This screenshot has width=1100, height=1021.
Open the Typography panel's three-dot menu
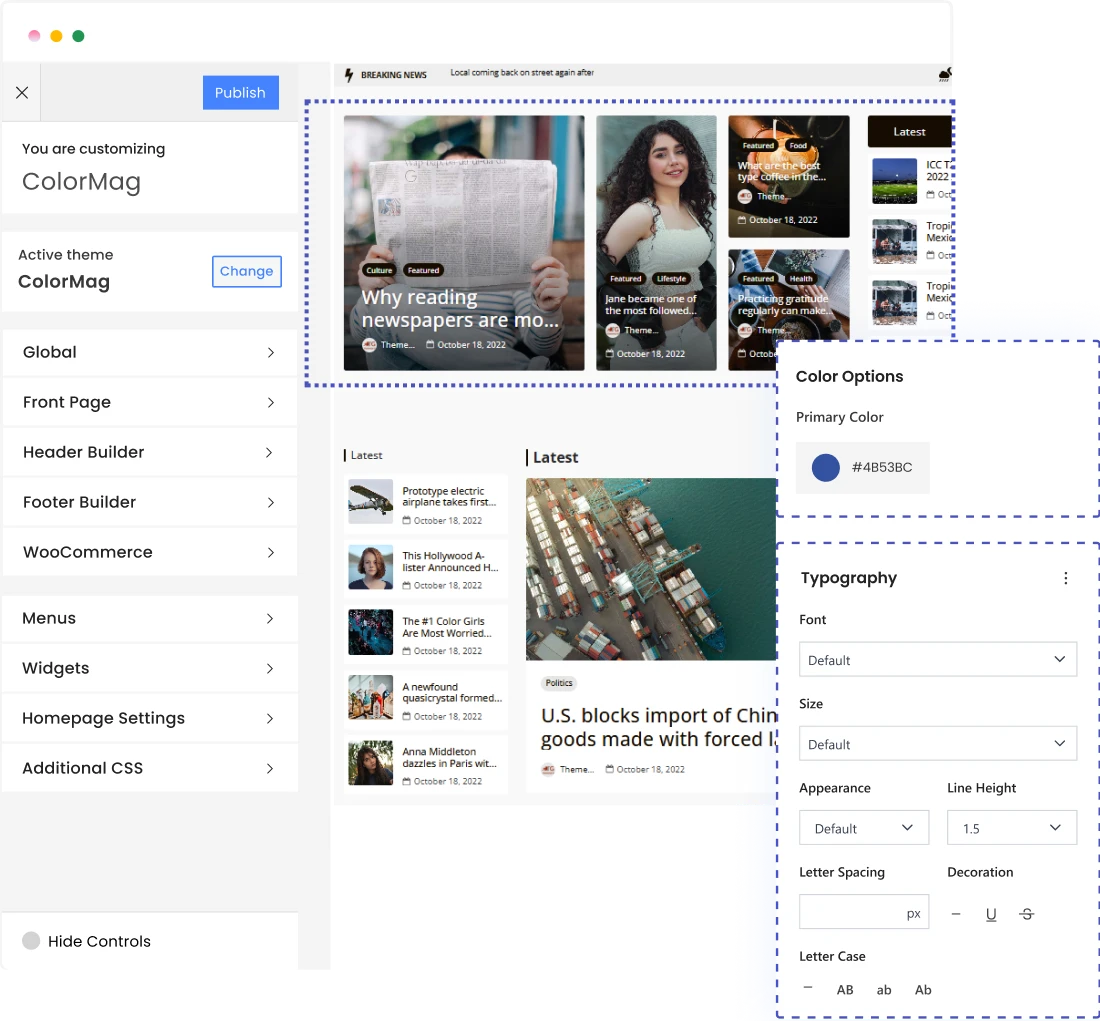1065,577
